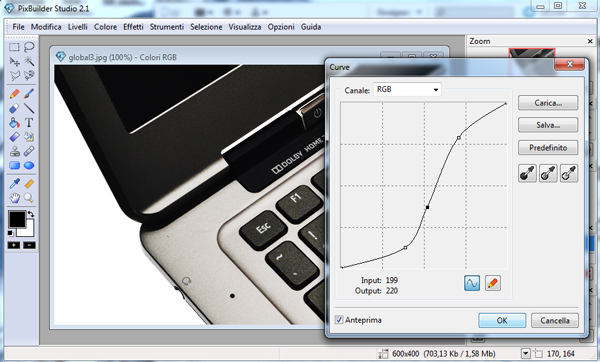Screen dimensions: 600x362
Task: Select the Rectangular Marquee selection tool
Action: click(x=14, y=47)
